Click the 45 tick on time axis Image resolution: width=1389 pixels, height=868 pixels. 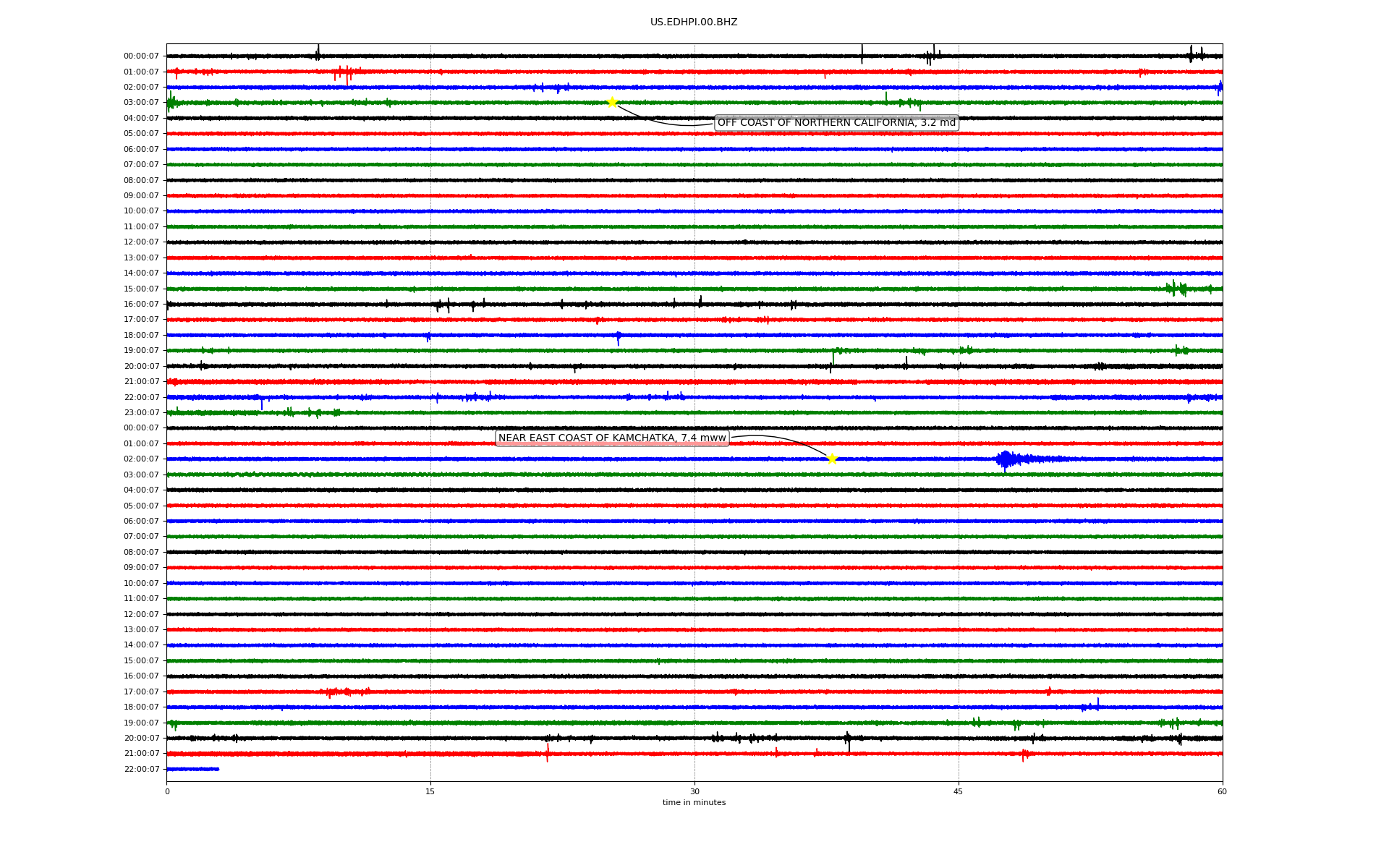tap(958, 791)
